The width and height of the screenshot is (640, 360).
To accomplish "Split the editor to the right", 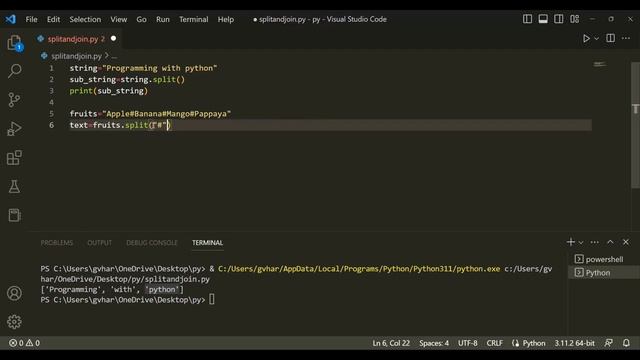I will click(x=611, y=38).
